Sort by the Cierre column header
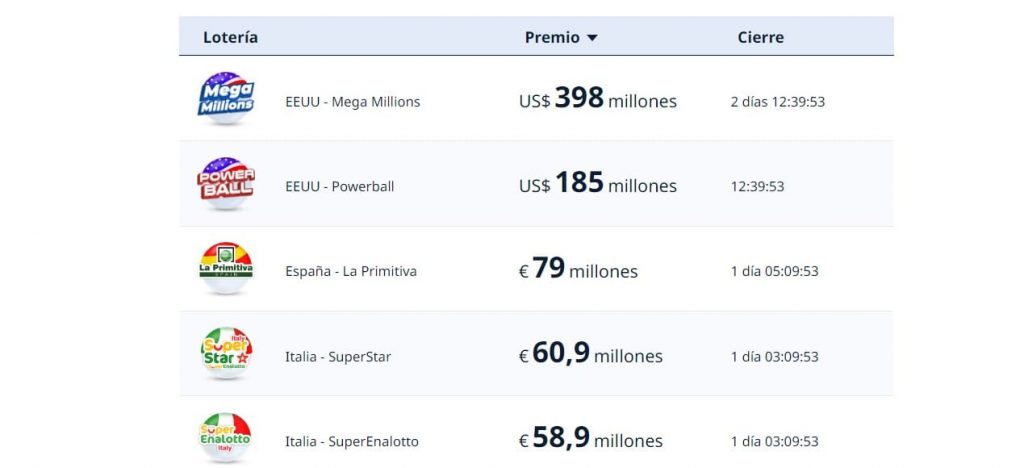This screenshot has width=1024, height=468. (760, 37)
